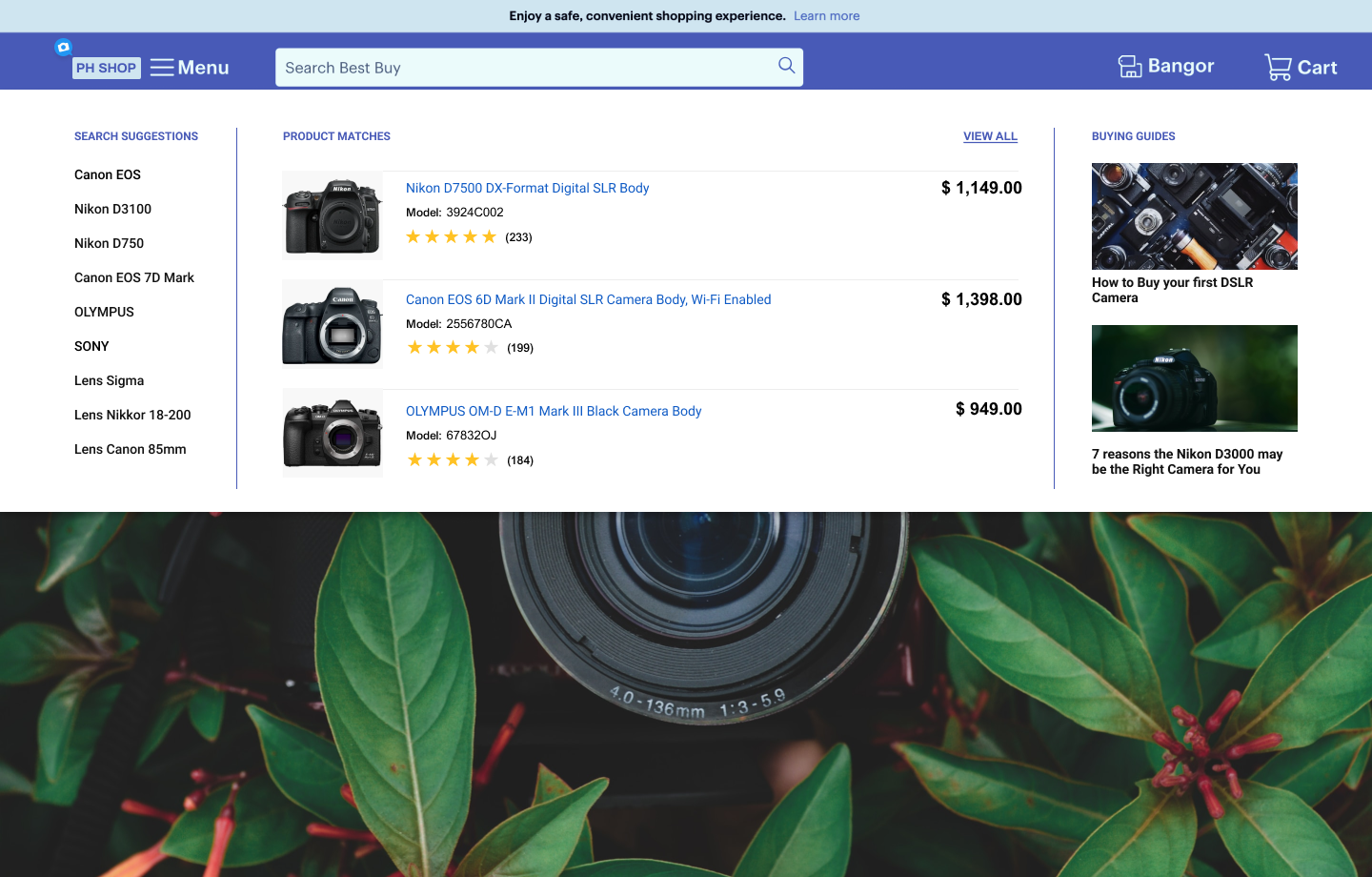Viewport: 1372px width, 877px height.
Task: Open Canon EOS 6D Mark II product link
Action: point(588,299)
